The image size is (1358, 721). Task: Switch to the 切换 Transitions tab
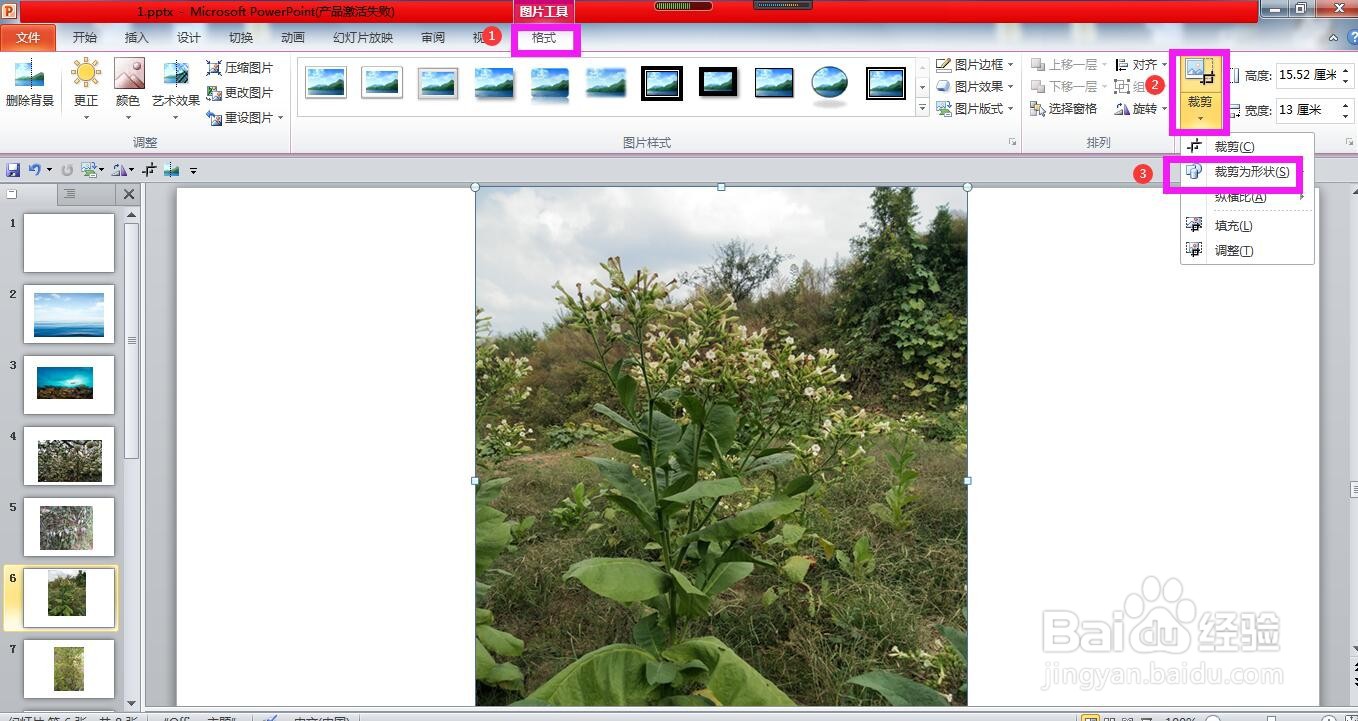tap(241, 38)
